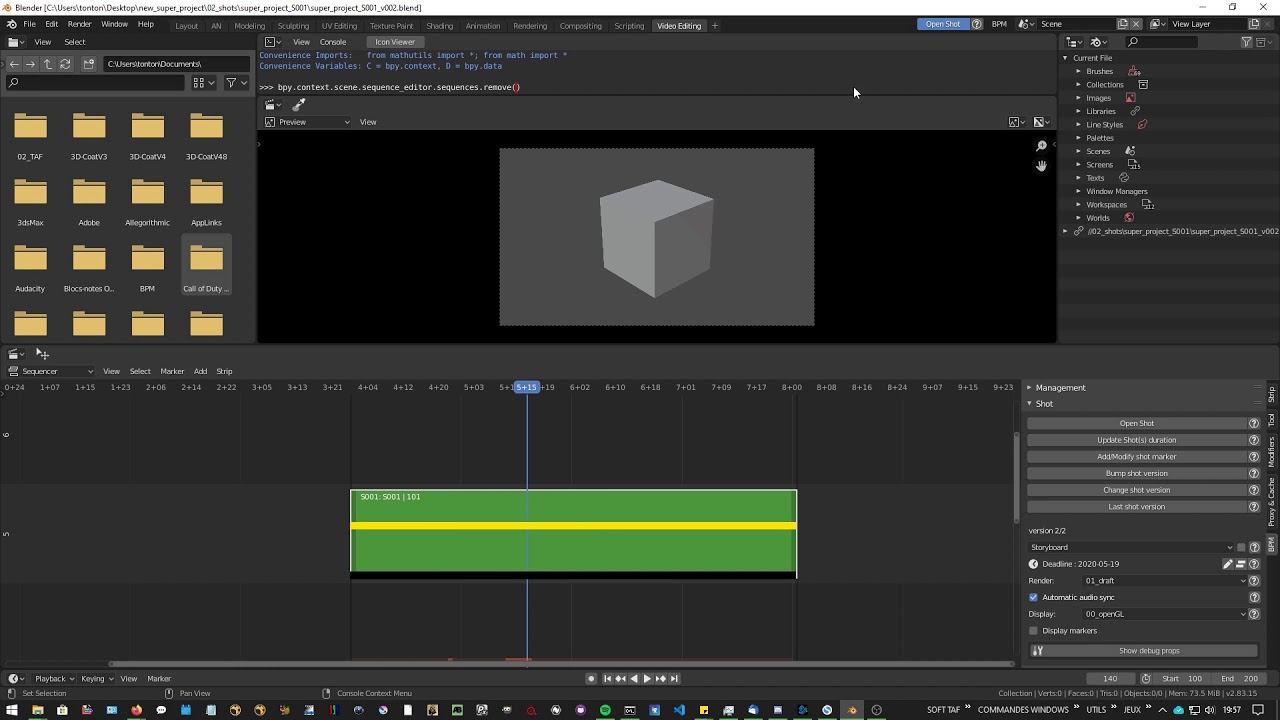Click the Bump shot version button
Viewport: 1280px width, 720px height.
pyautogui.click(x=1136, y=473)
